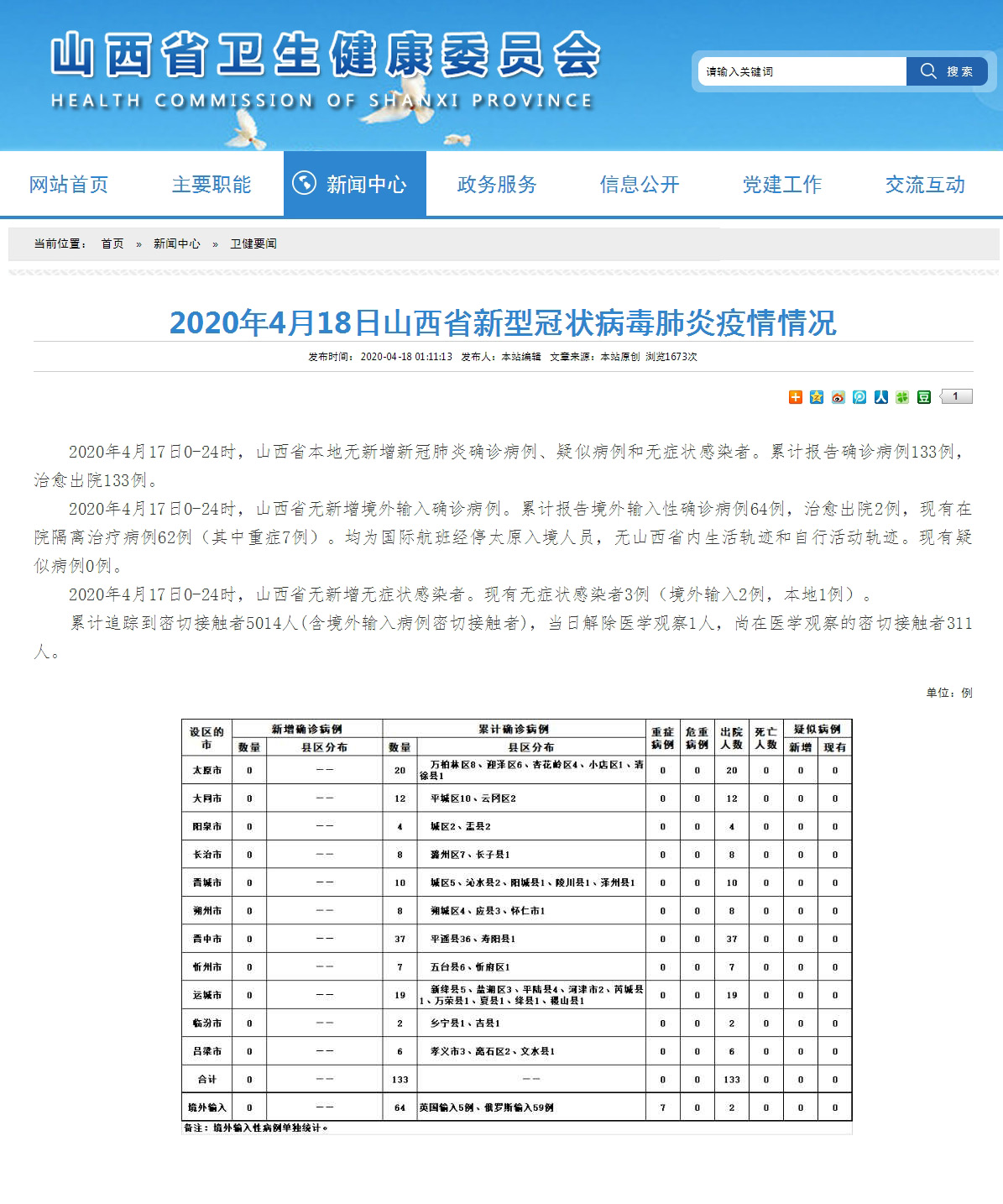Viewport: 1003px width, 1204px height.
Task: Click the 单位：例 unit label
Action: click(949, 693)
